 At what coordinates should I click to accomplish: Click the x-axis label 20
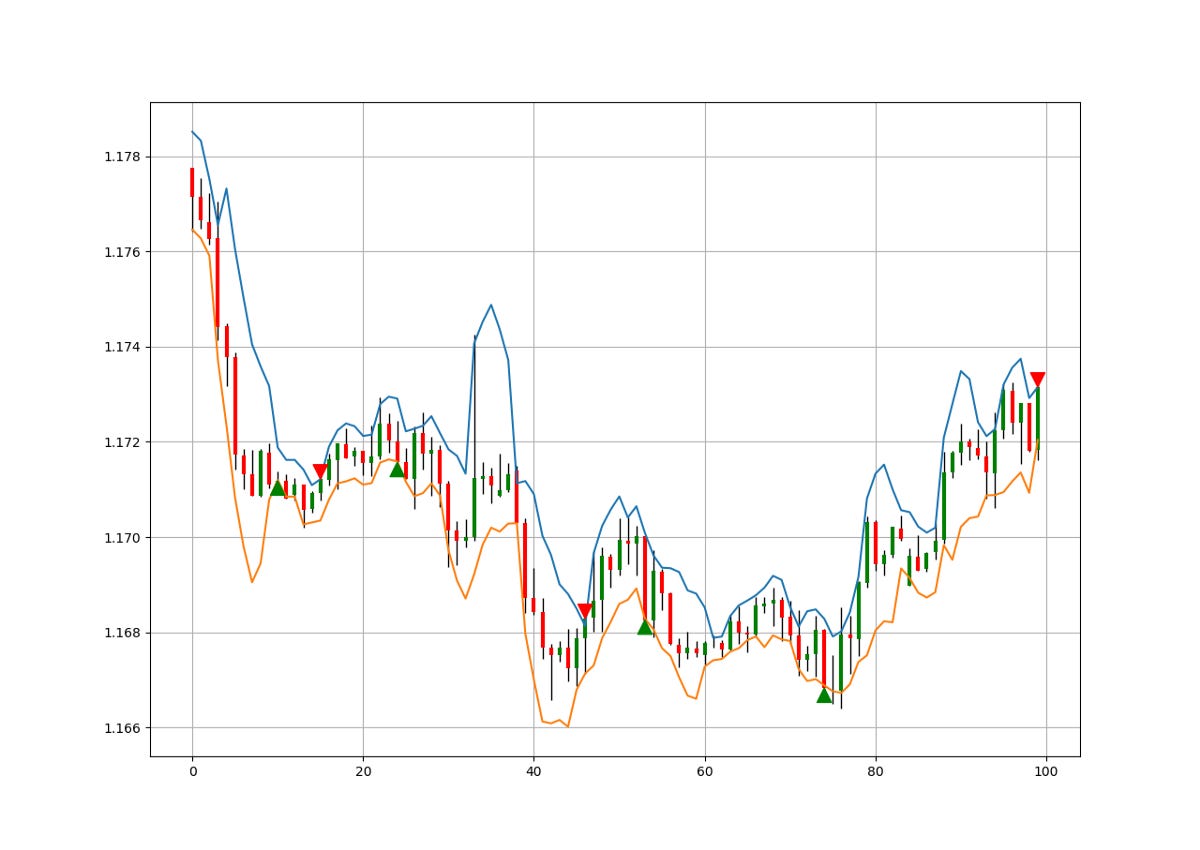363,772
